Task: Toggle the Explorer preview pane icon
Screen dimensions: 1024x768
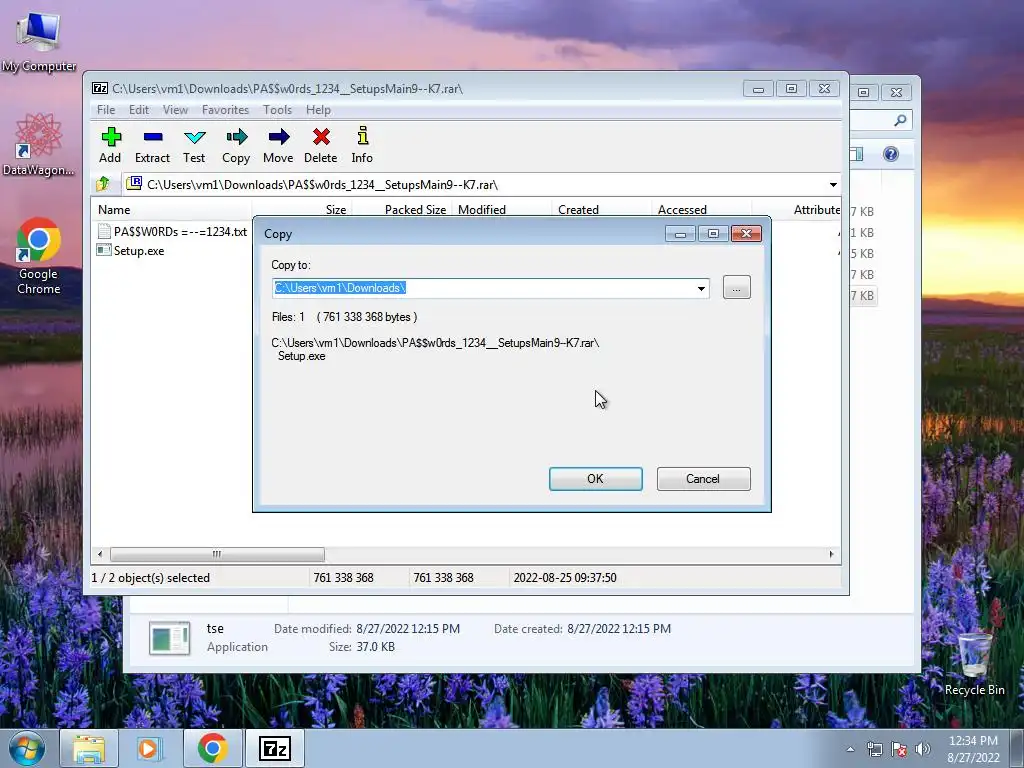Action: tap(856, 154)
